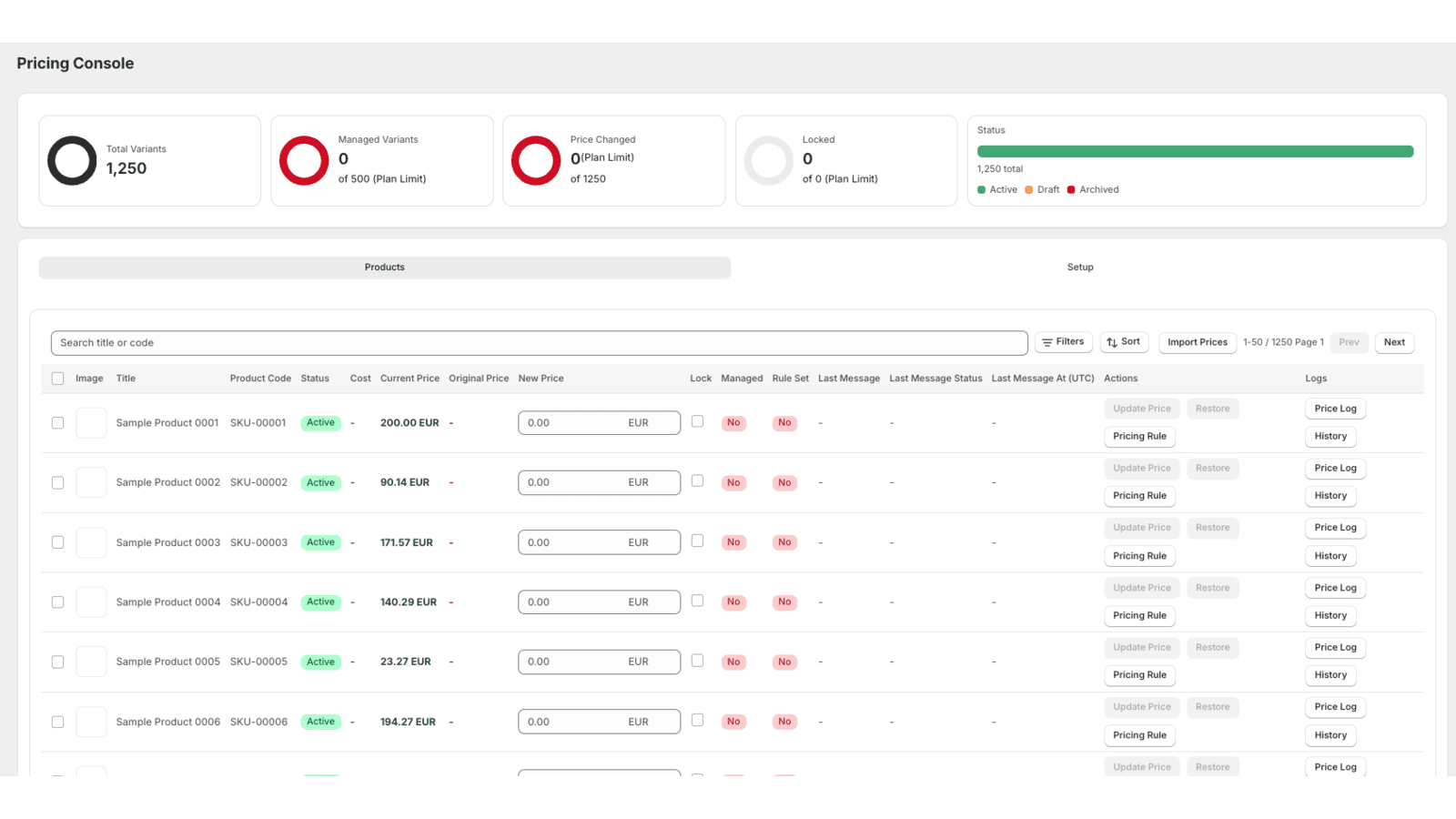Open Price Log for Sample Product 0003
1456x819 pixels.
pyautogui.click(x=1335, y=527)
